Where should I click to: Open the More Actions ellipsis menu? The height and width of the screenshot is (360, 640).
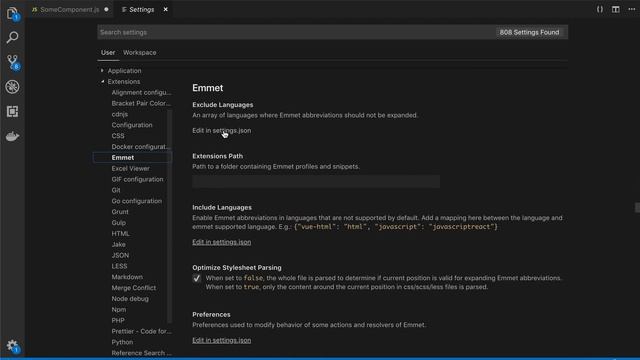coord(631,9)
